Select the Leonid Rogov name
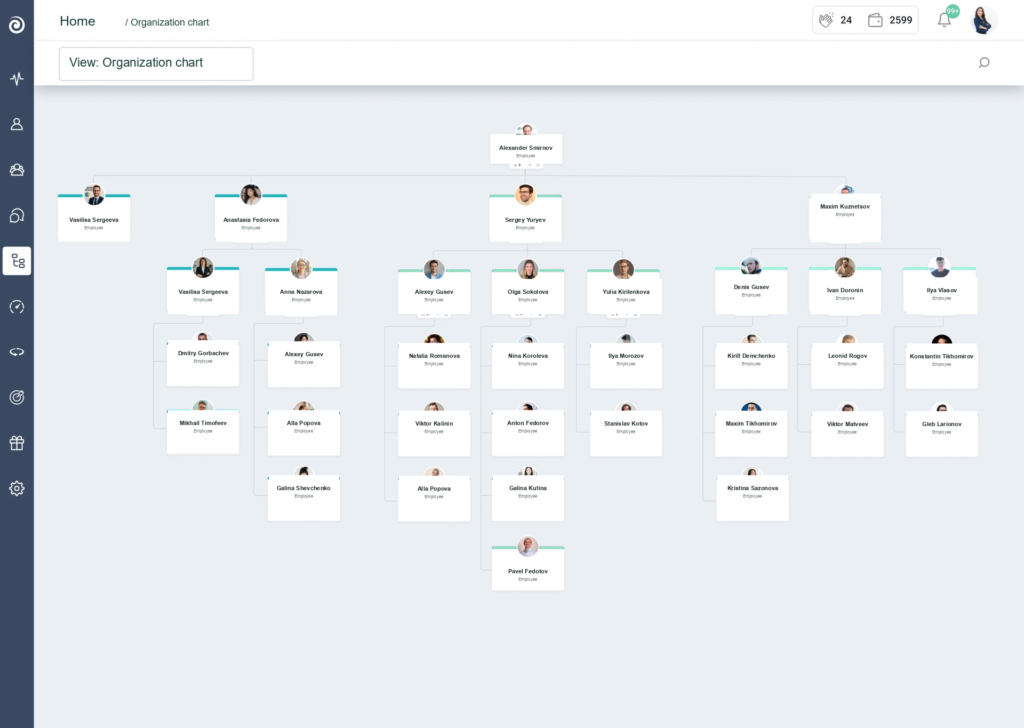 [x=847, y=356]
